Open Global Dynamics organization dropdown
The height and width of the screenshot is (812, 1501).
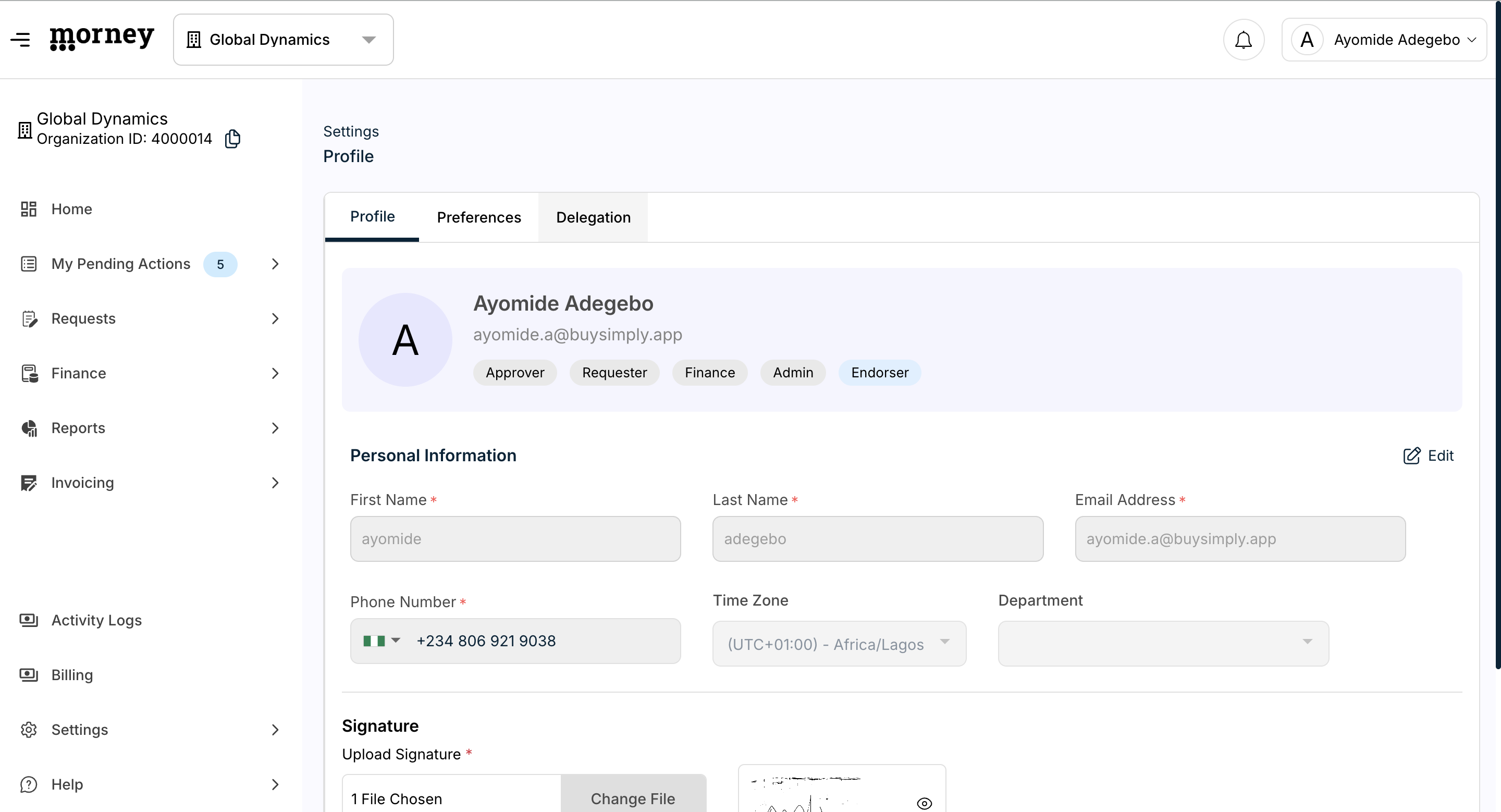(x=283, y=40)
